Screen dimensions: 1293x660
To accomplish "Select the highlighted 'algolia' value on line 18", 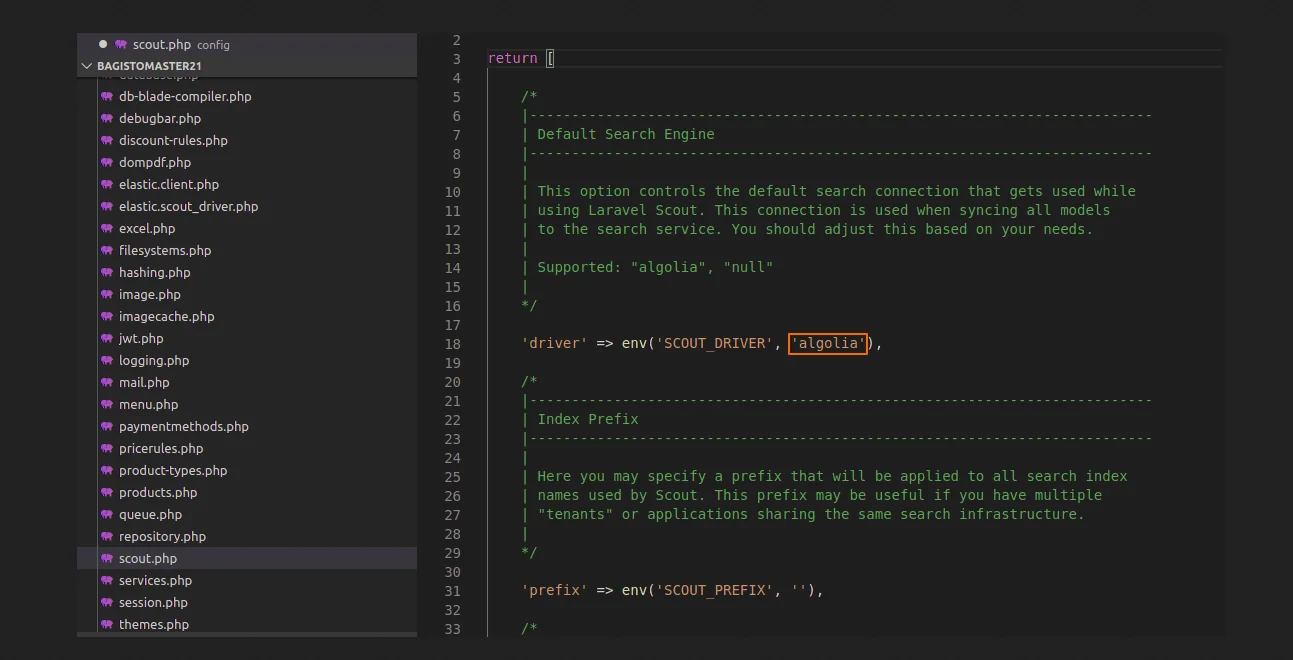I will coord(828,343).
